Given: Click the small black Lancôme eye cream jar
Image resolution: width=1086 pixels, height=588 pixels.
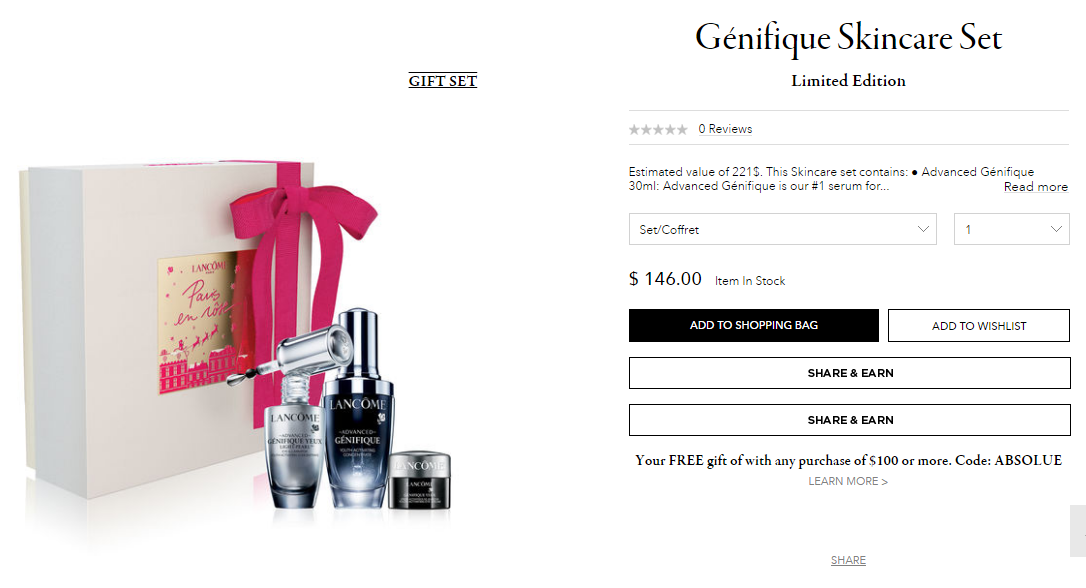Looking at the screenshot, I should (x=420, y=481).
